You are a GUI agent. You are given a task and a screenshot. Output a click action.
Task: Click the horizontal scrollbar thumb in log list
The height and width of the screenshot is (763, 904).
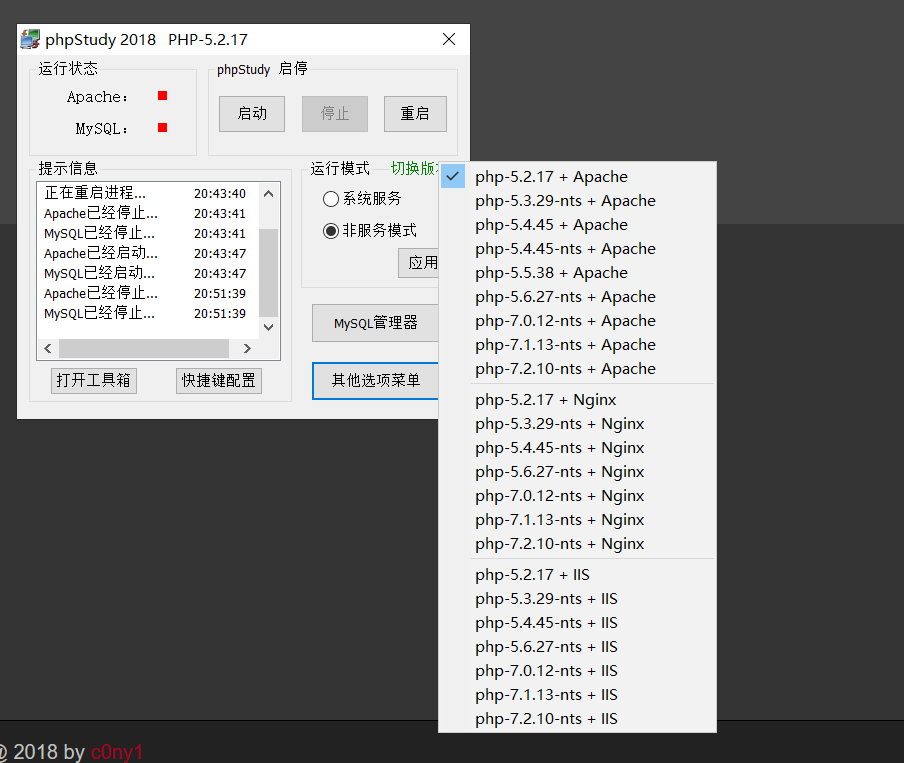coord(144,348)
